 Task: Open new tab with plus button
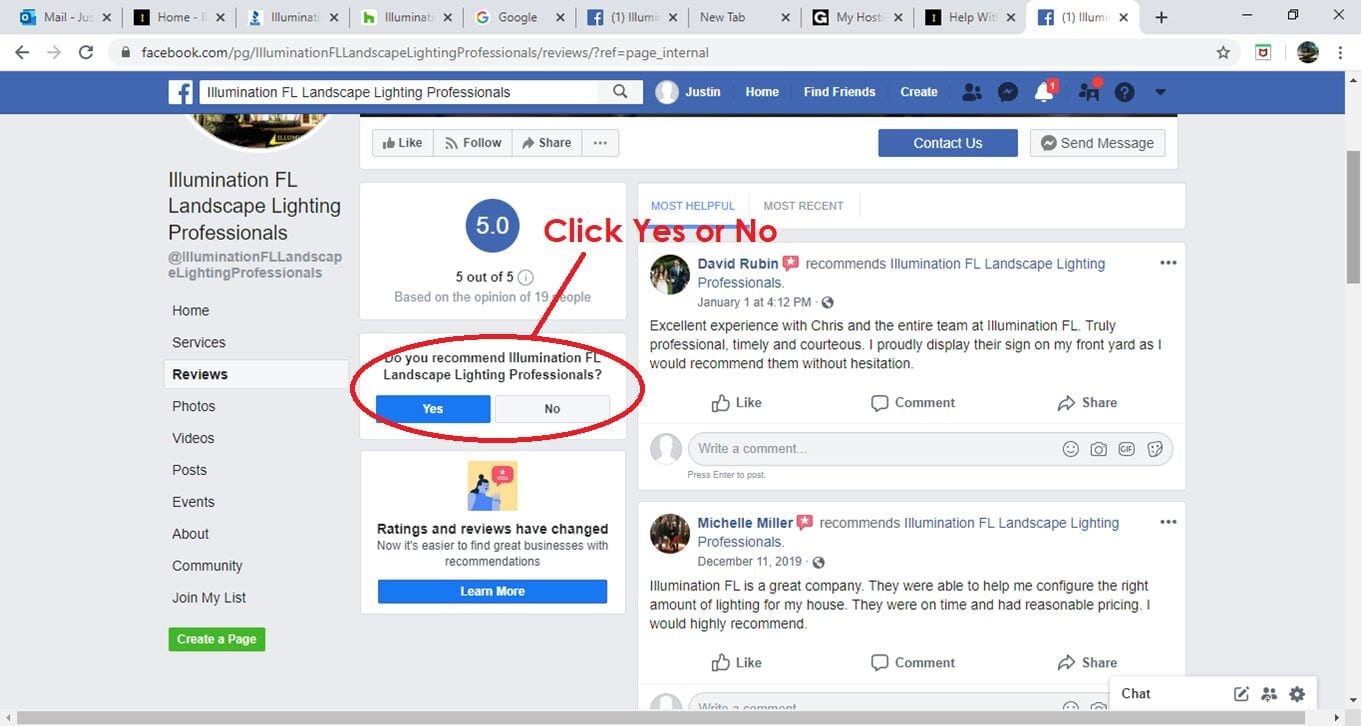coord(1161,17)
